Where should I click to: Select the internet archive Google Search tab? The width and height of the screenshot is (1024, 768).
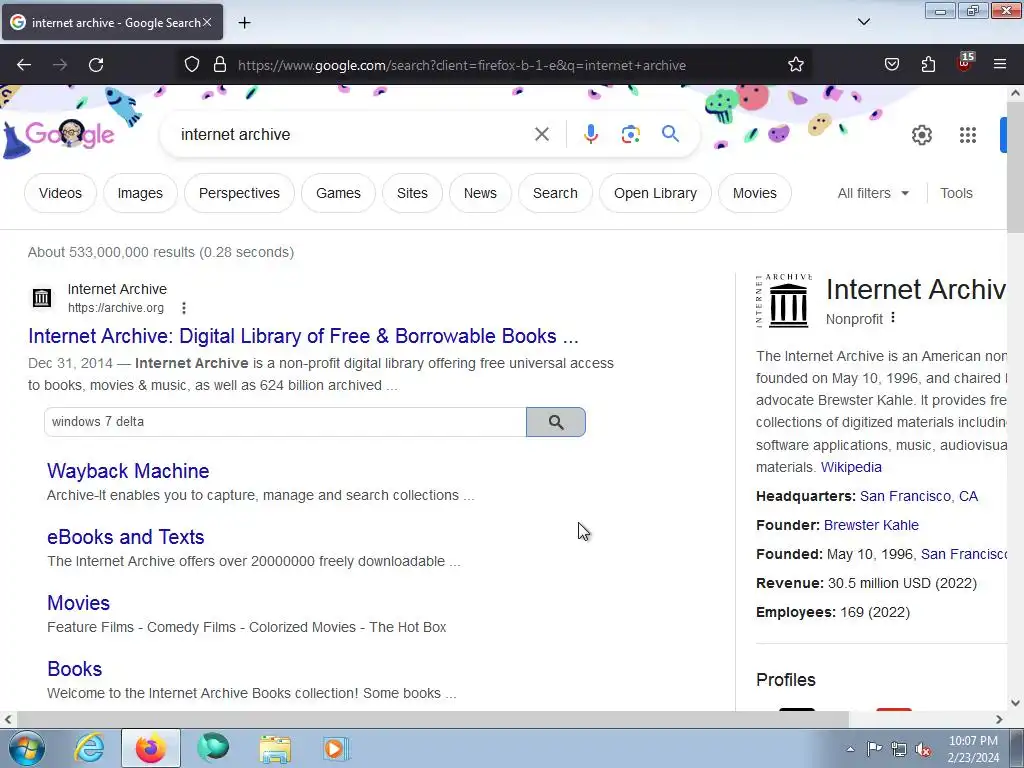(x=112, y=22)
